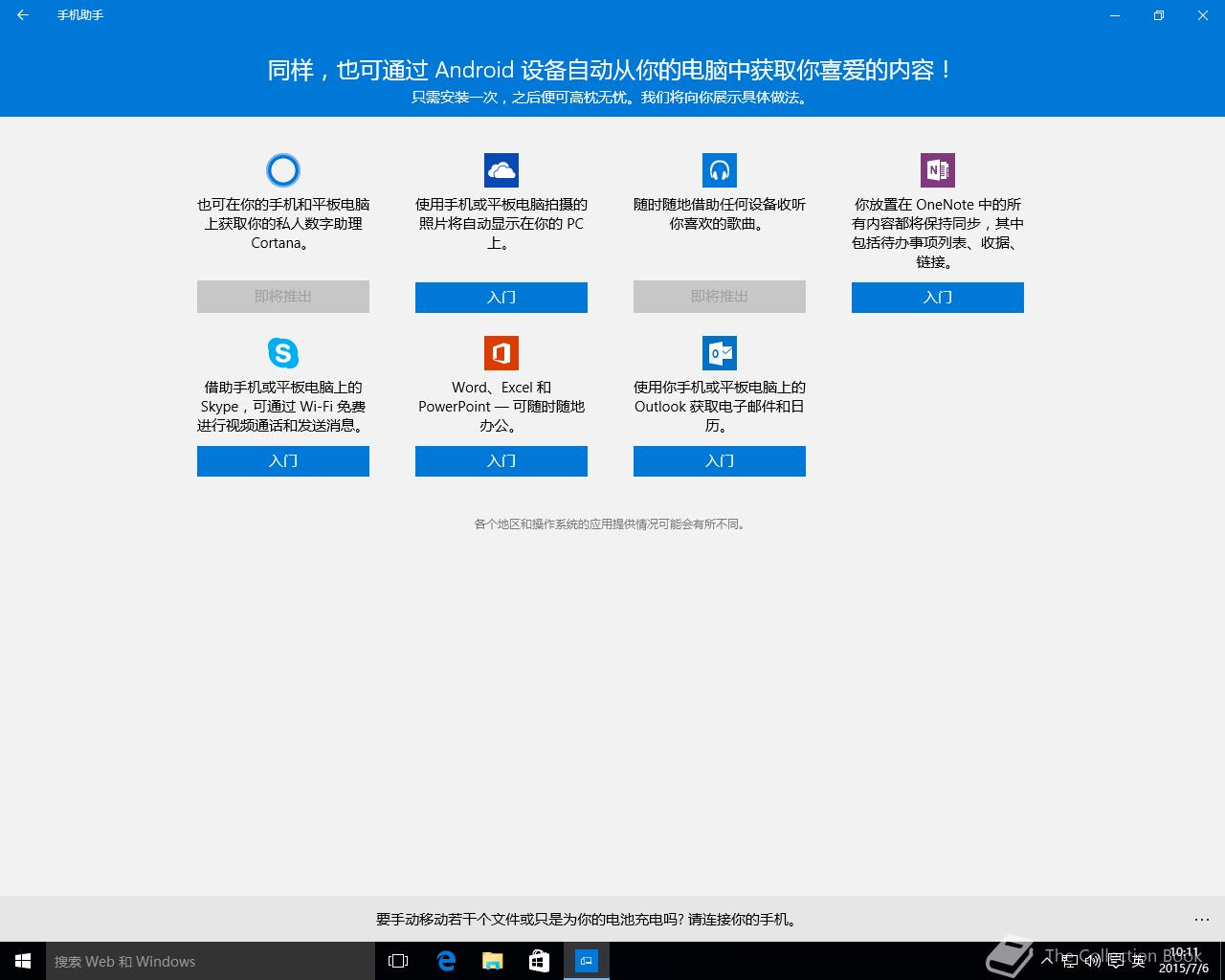Click the Outlook email description text
1225x980 pixels.
(720, 407)
